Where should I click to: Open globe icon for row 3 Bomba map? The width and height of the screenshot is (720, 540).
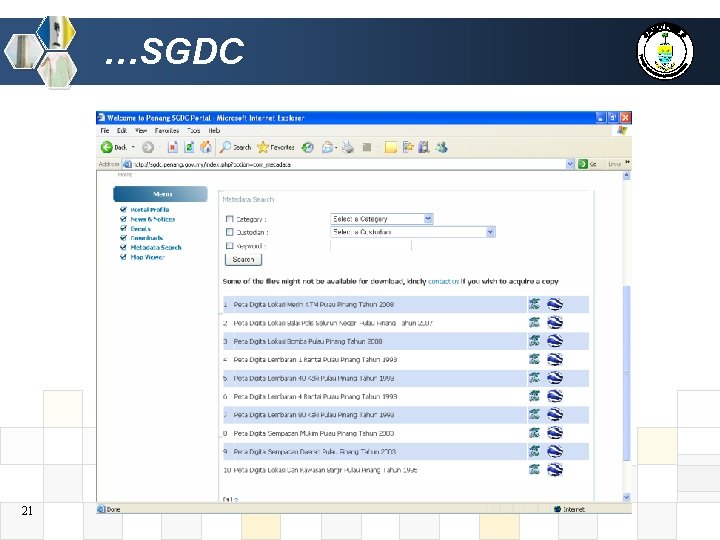[x=555, y=341]
